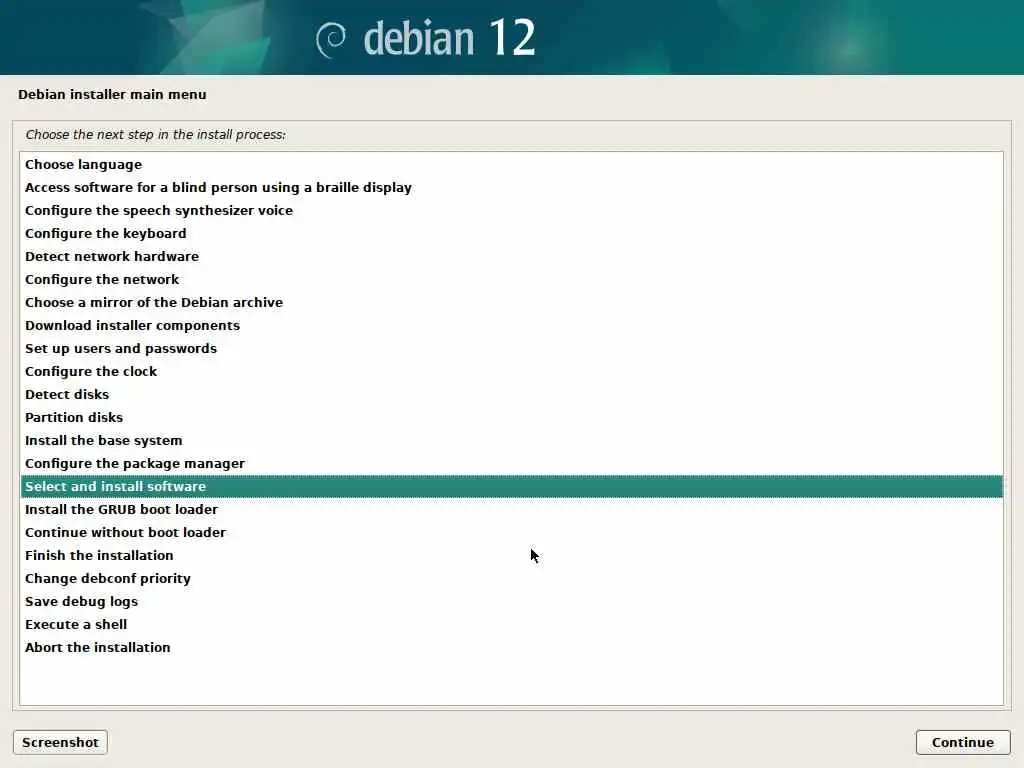Choose 'Configure the clock' entry
The width and height of the screenshot is (1024, 768).
click(x=511, y=371)
